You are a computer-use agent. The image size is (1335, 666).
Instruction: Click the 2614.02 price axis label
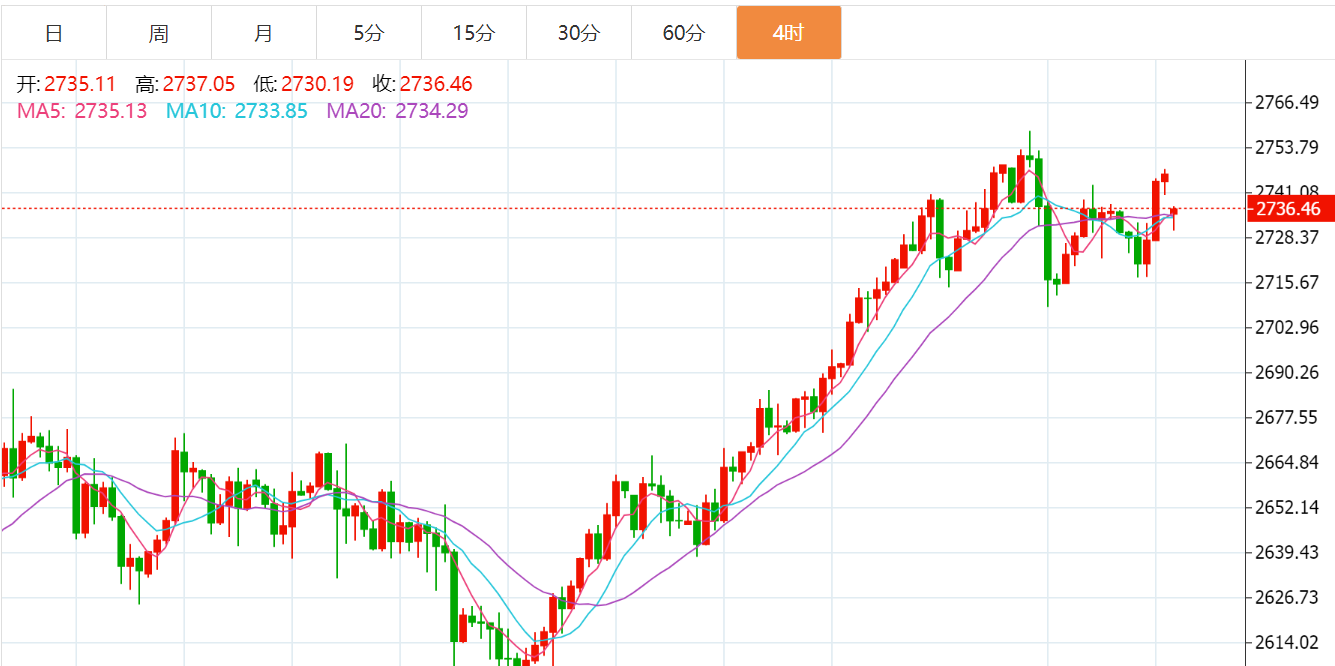(x=1287, y=642)
